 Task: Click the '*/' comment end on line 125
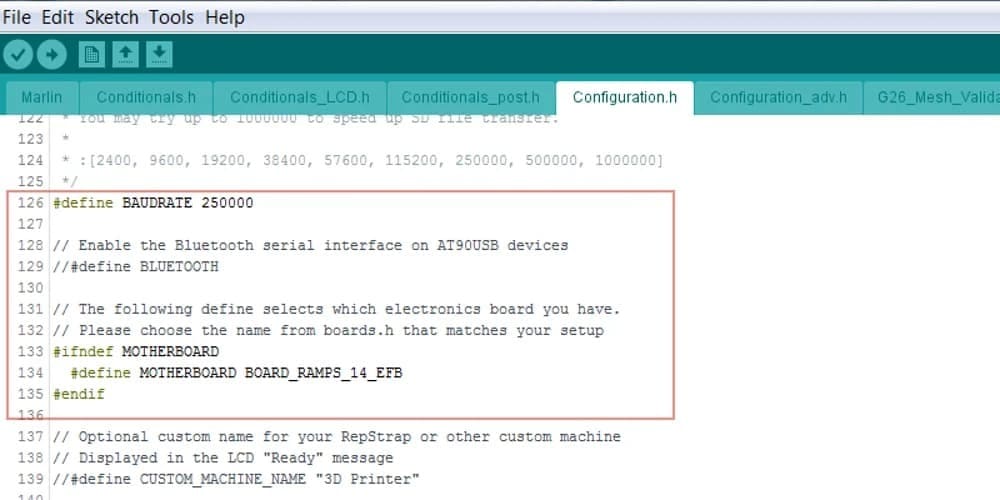tap(70, 182)
